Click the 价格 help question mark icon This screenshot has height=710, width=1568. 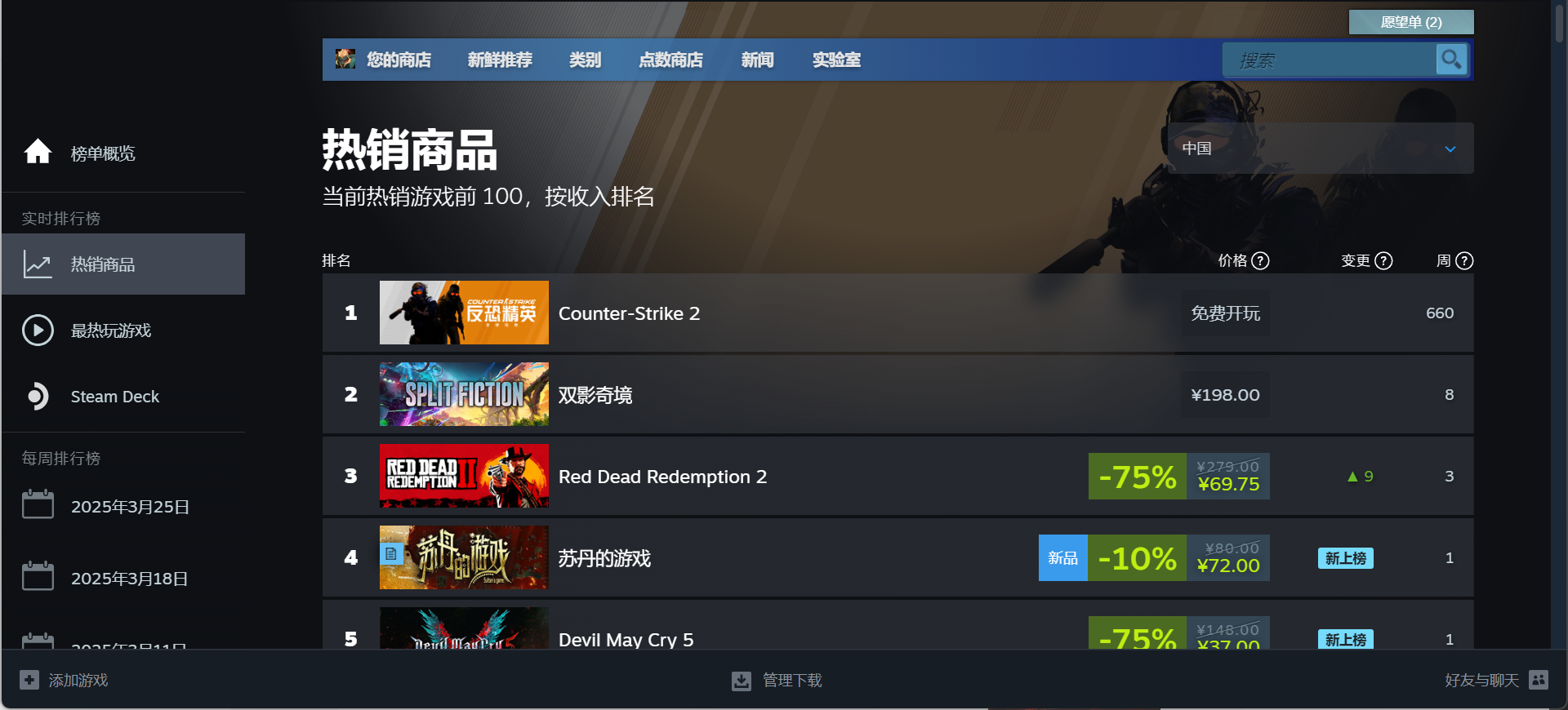point(1261,260)
